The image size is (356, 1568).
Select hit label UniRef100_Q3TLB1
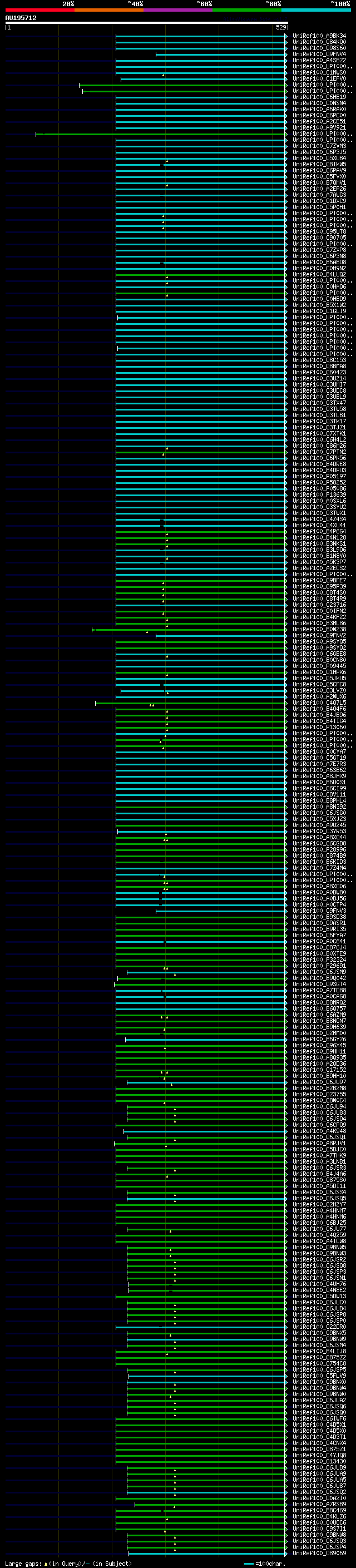(x=319, y=415)
